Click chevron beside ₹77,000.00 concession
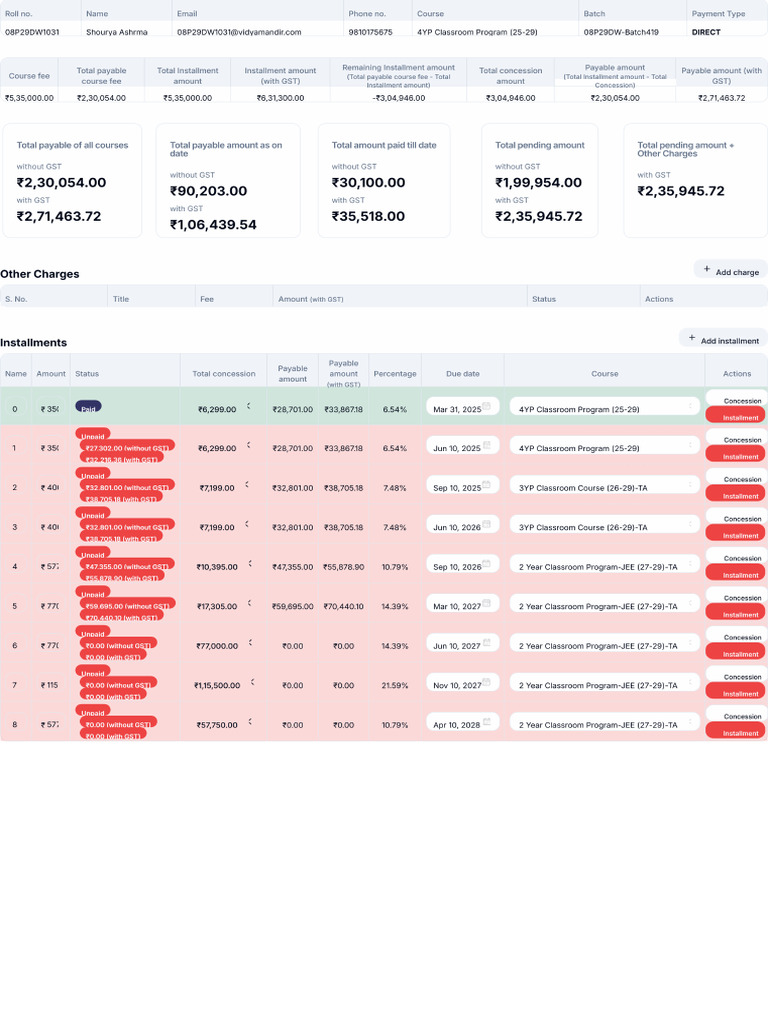The height and width of the screenshot is (1024, 768). click(x=250, y=643)
